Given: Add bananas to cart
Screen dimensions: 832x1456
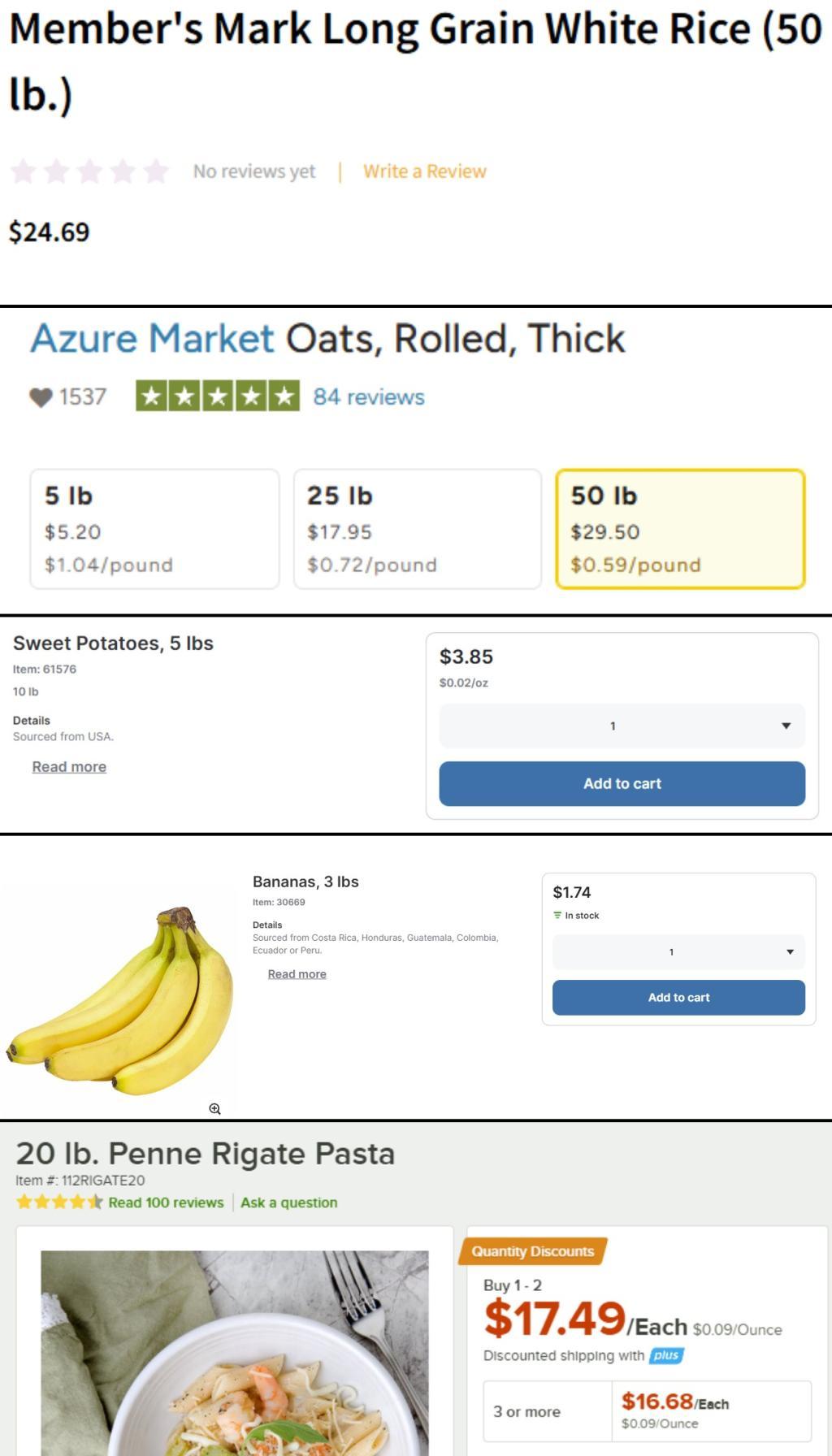Looking at the screenshot, I should tap(678, 997).
